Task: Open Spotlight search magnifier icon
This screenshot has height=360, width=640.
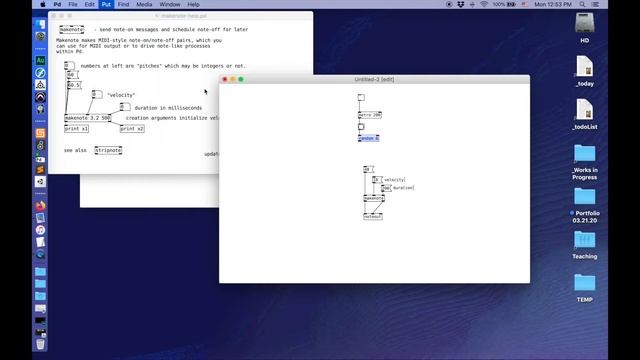Action: [x=582, y=4]
